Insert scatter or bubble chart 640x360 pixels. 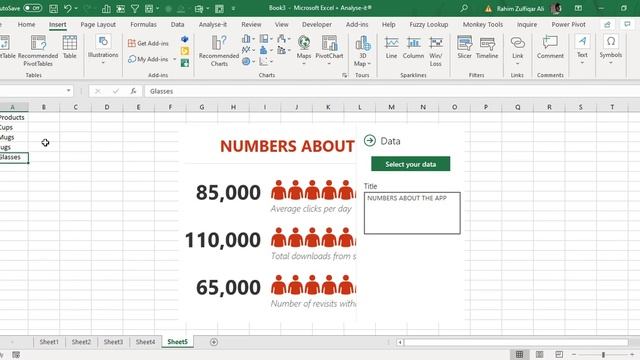(266, 62)
